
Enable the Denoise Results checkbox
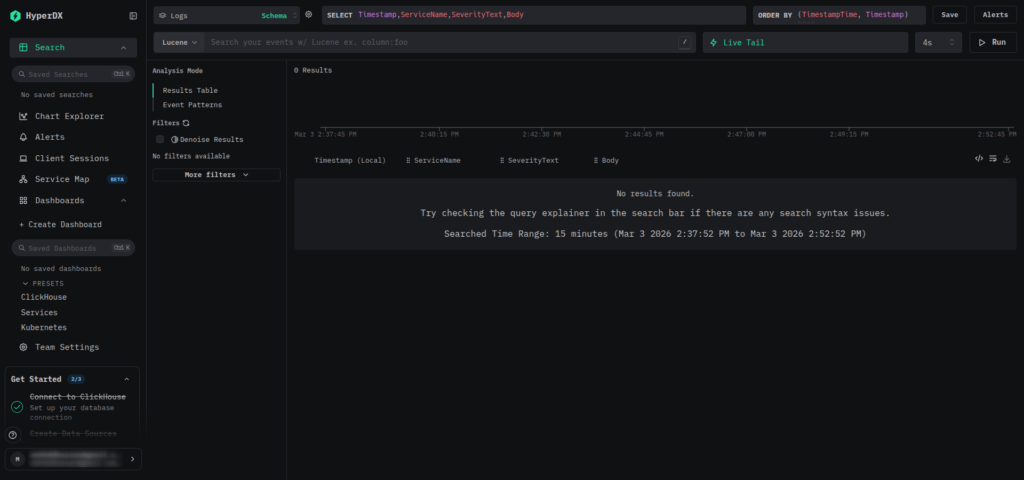pos(160,139)
